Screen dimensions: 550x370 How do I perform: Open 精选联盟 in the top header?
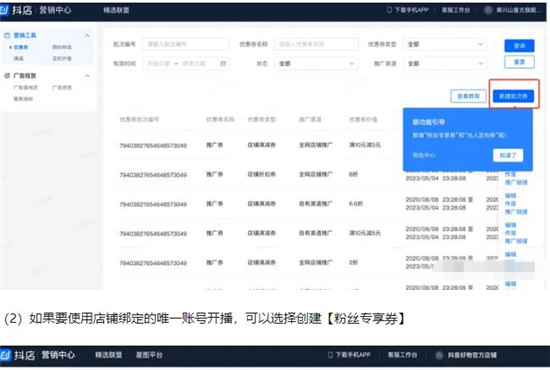pyautogui.click(x=116, y=10)
